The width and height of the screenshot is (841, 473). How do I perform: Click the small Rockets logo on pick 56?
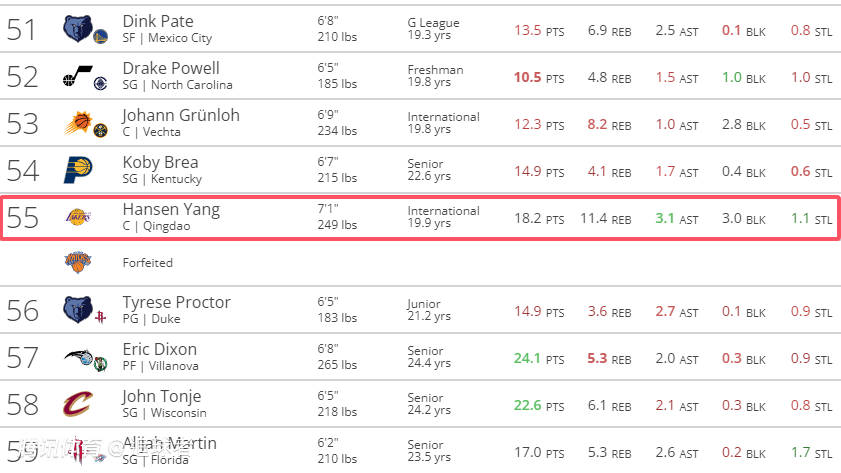click(100, 317)
